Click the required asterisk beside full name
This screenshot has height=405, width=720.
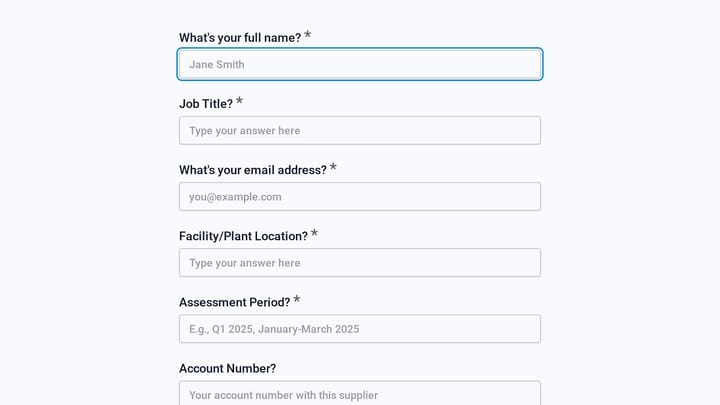point(308,35)
